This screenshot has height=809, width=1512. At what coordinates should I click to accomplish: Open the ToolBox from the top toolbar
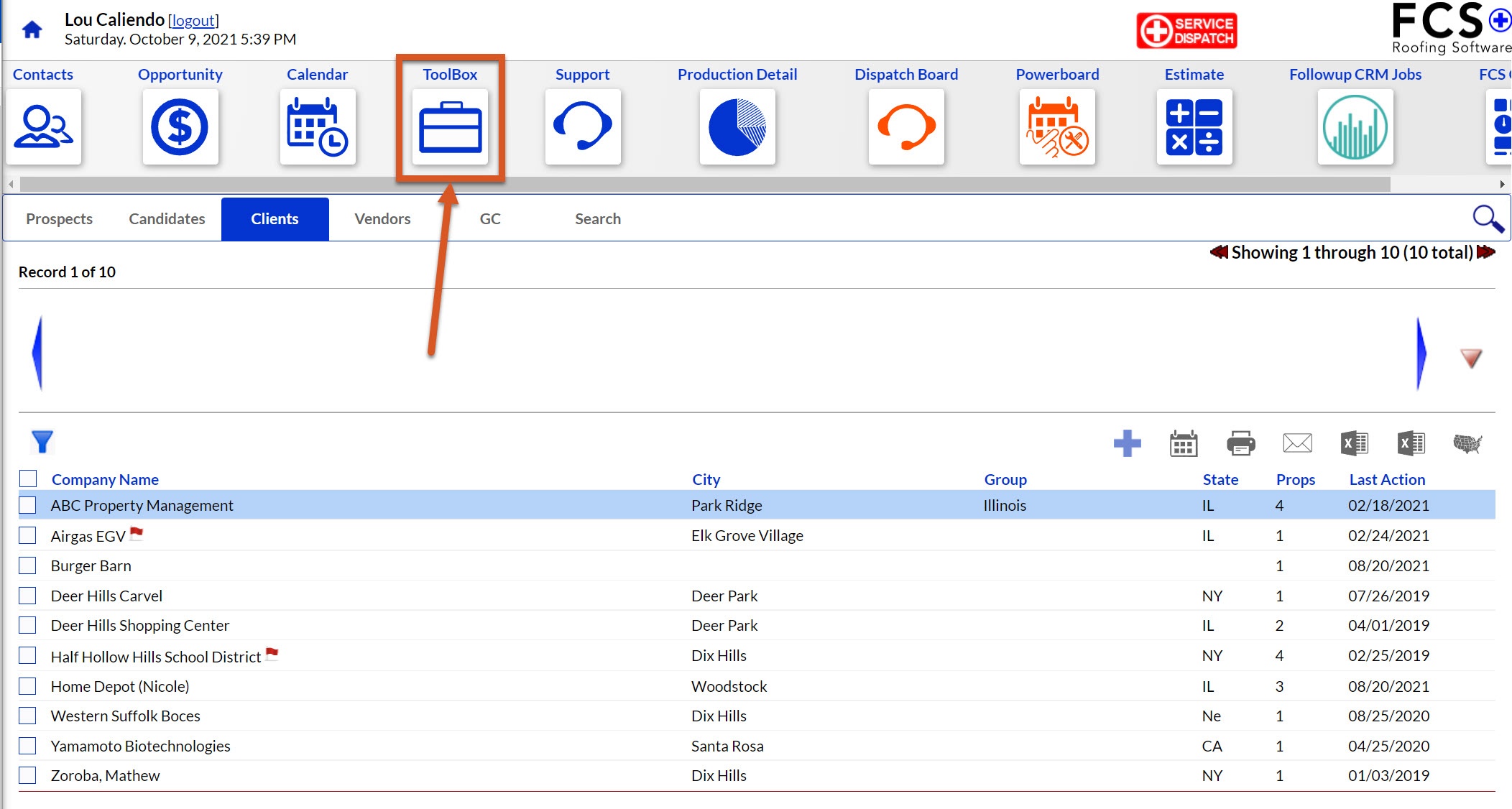point(450,127)
